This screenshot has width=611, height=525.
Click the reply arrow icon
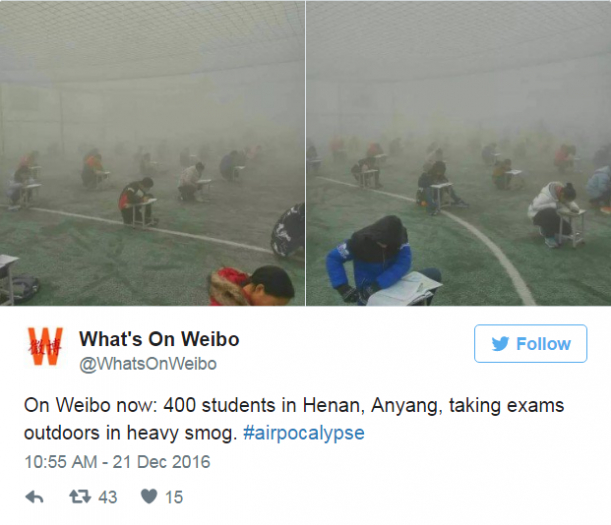click(34, 497)
